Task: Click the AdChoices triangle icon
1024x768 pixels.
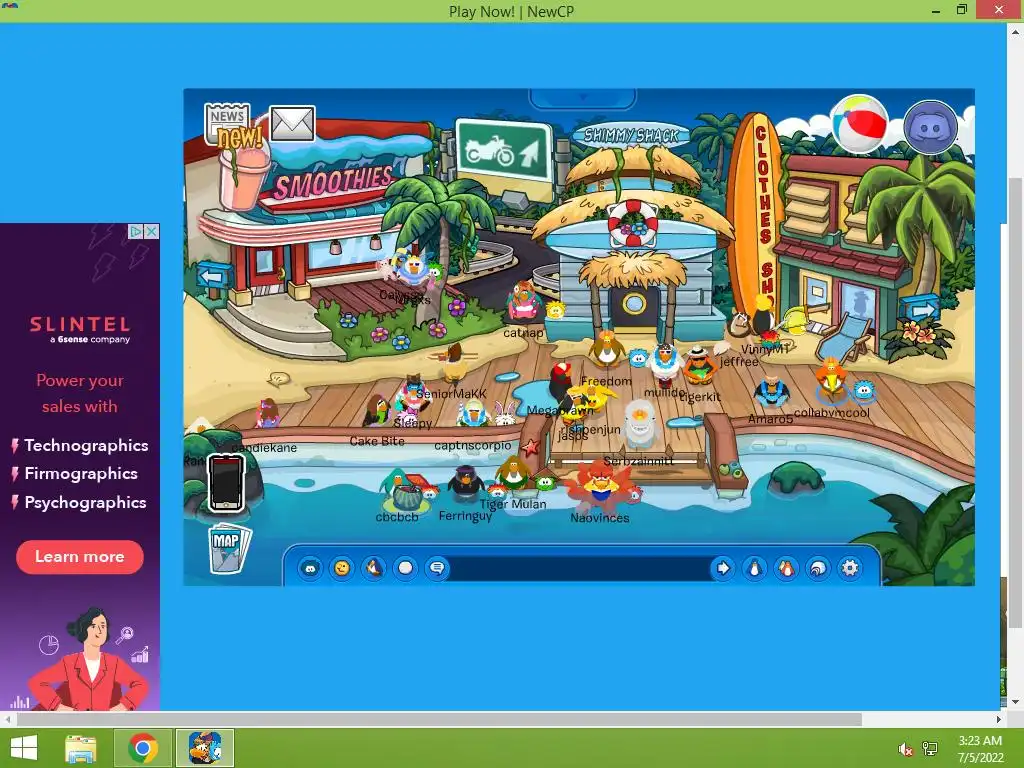Action: point(136,231)
